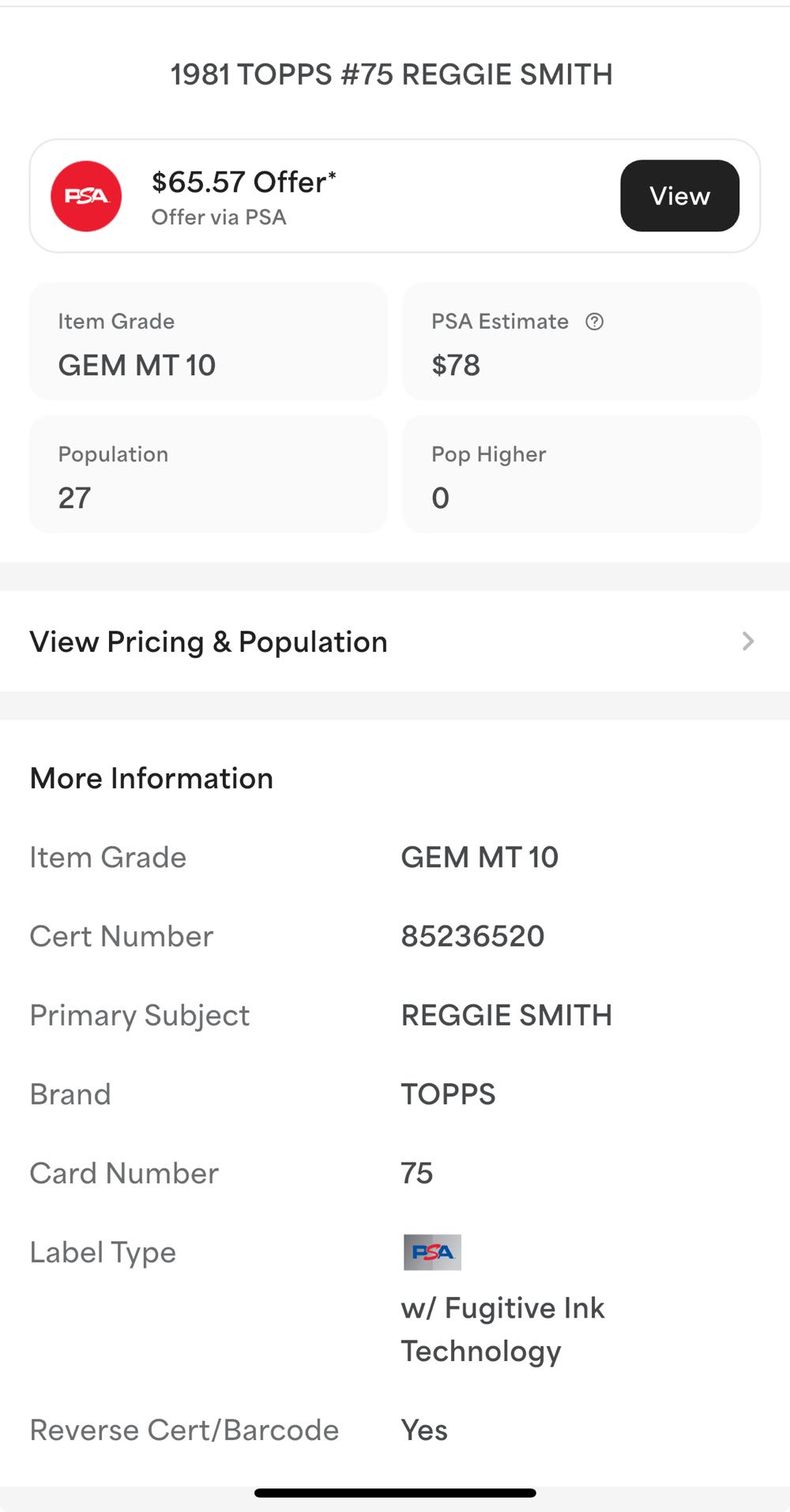Tap the home indicator bar at bottom
Screen dimensions: 790x1512
(x=395, y=1493)
